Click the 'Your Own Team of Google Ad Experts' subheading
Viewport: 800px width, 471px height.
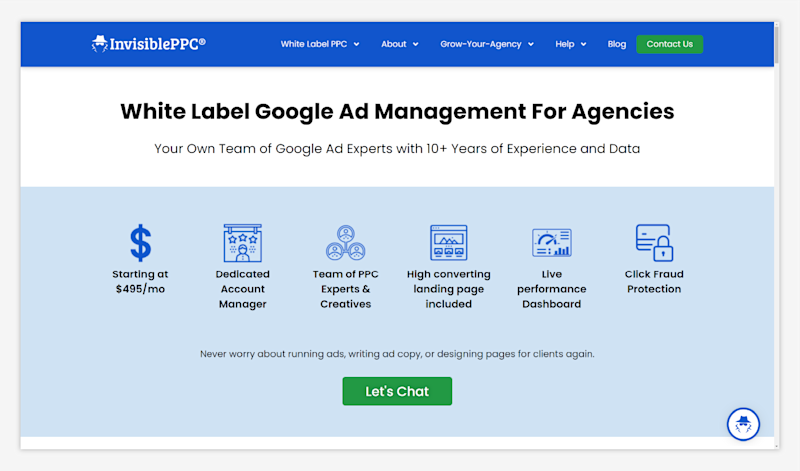(x=397, y=149)
